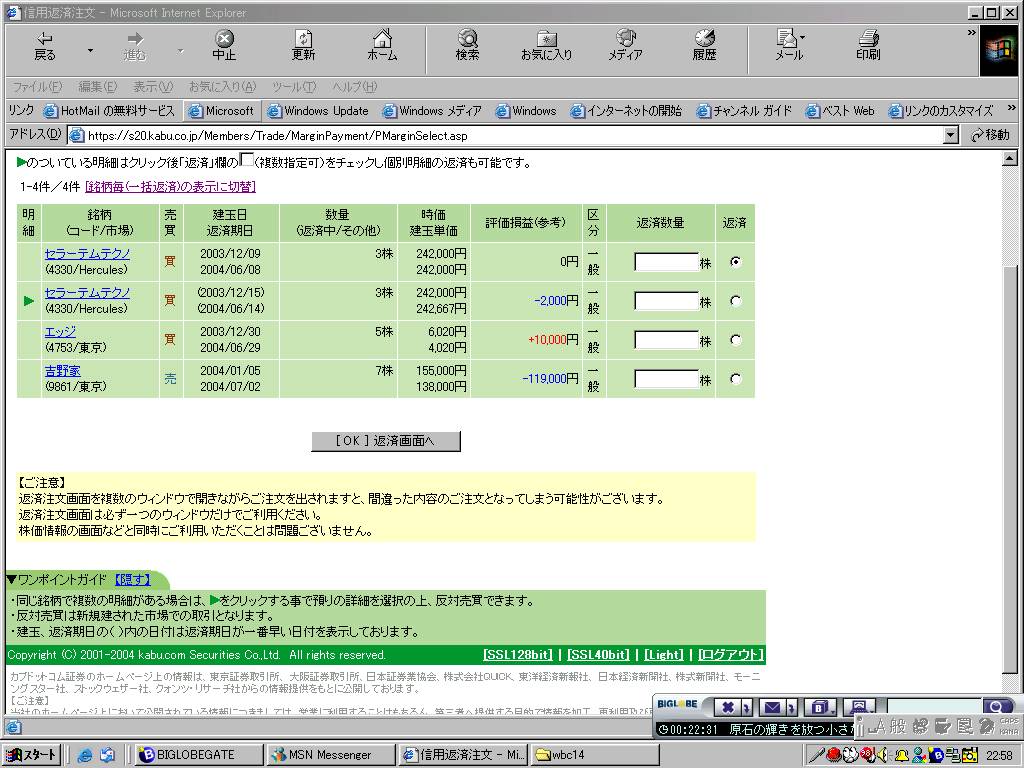This screenshot has height=768, width=1024.
Task: Click the Refresh (更新) toolbar icon
Action: (x=303, y=45)
